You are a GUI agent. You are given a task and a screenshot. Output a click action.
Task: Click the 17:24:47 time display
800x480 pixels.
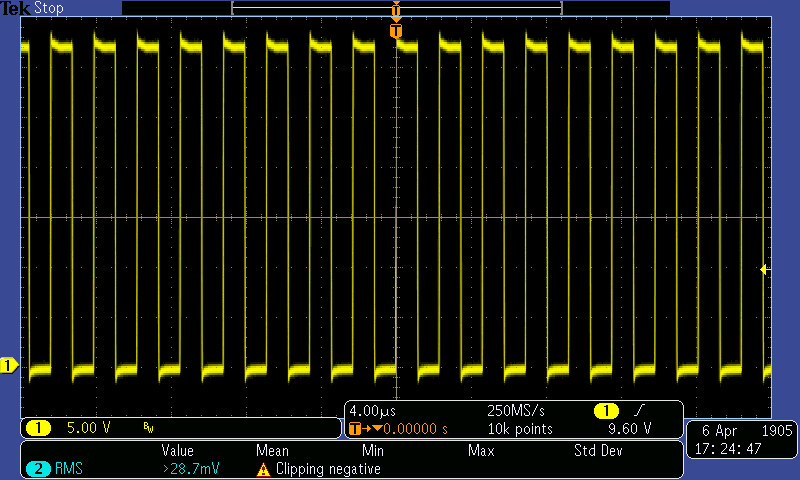click(728, 449)
